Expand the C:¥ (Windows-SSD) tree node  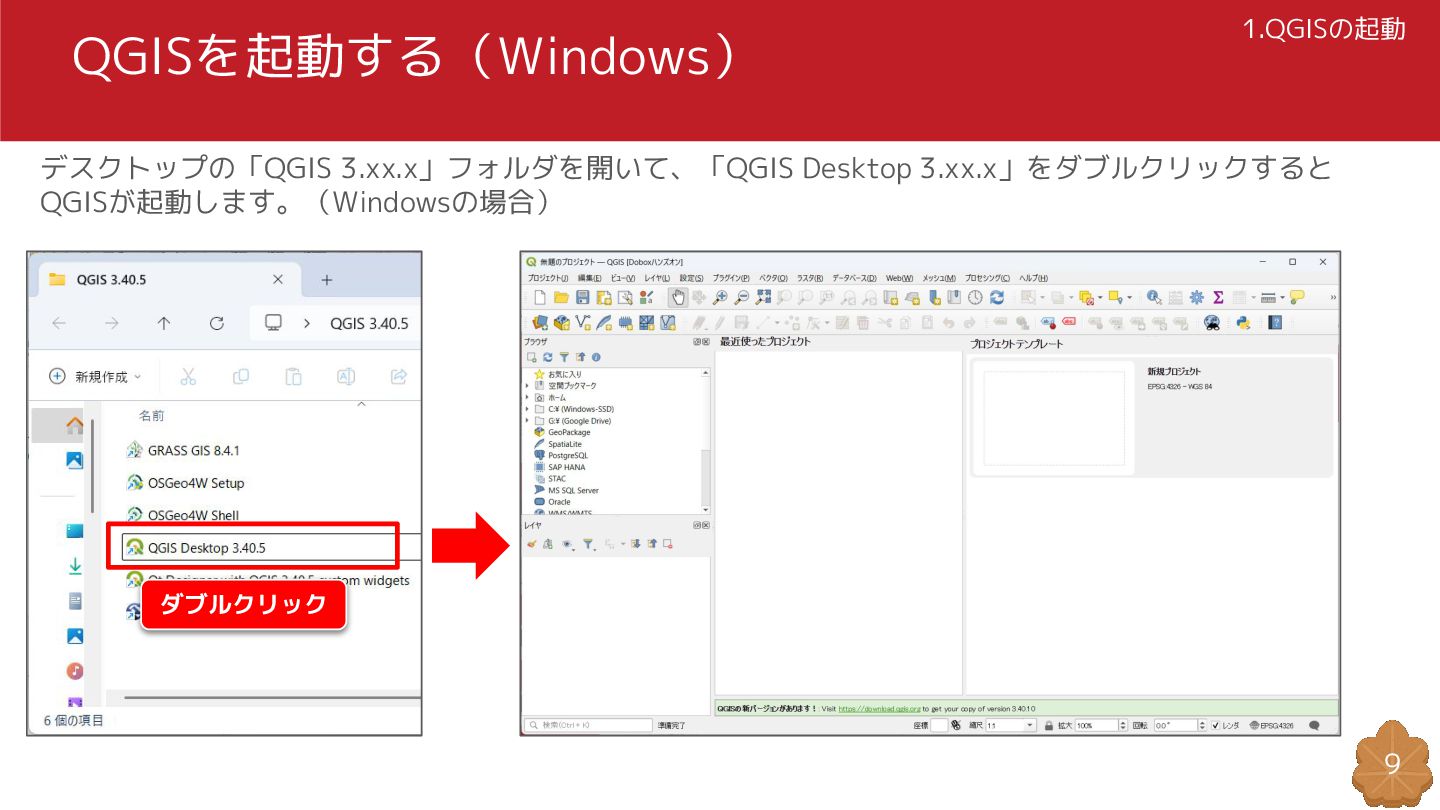pyautogui.click(x=527, y=409)
